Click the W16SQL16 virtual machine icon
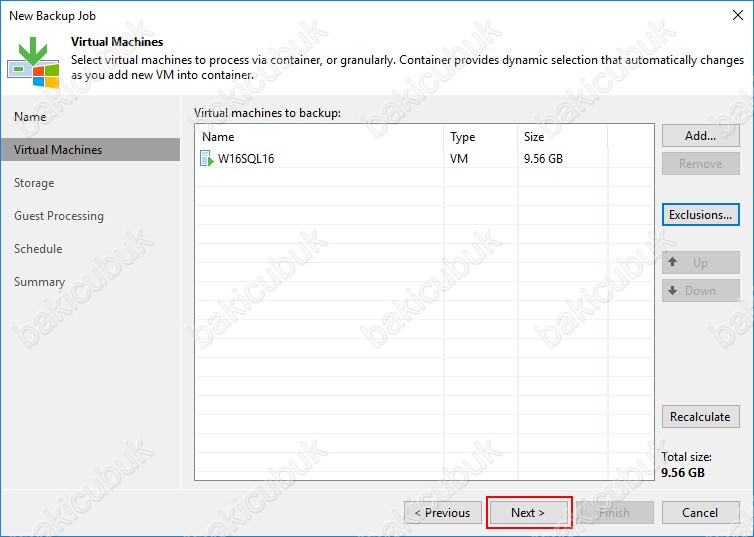Image resolution: width=754 pixels, height=537 pixels. pos(206,159)
